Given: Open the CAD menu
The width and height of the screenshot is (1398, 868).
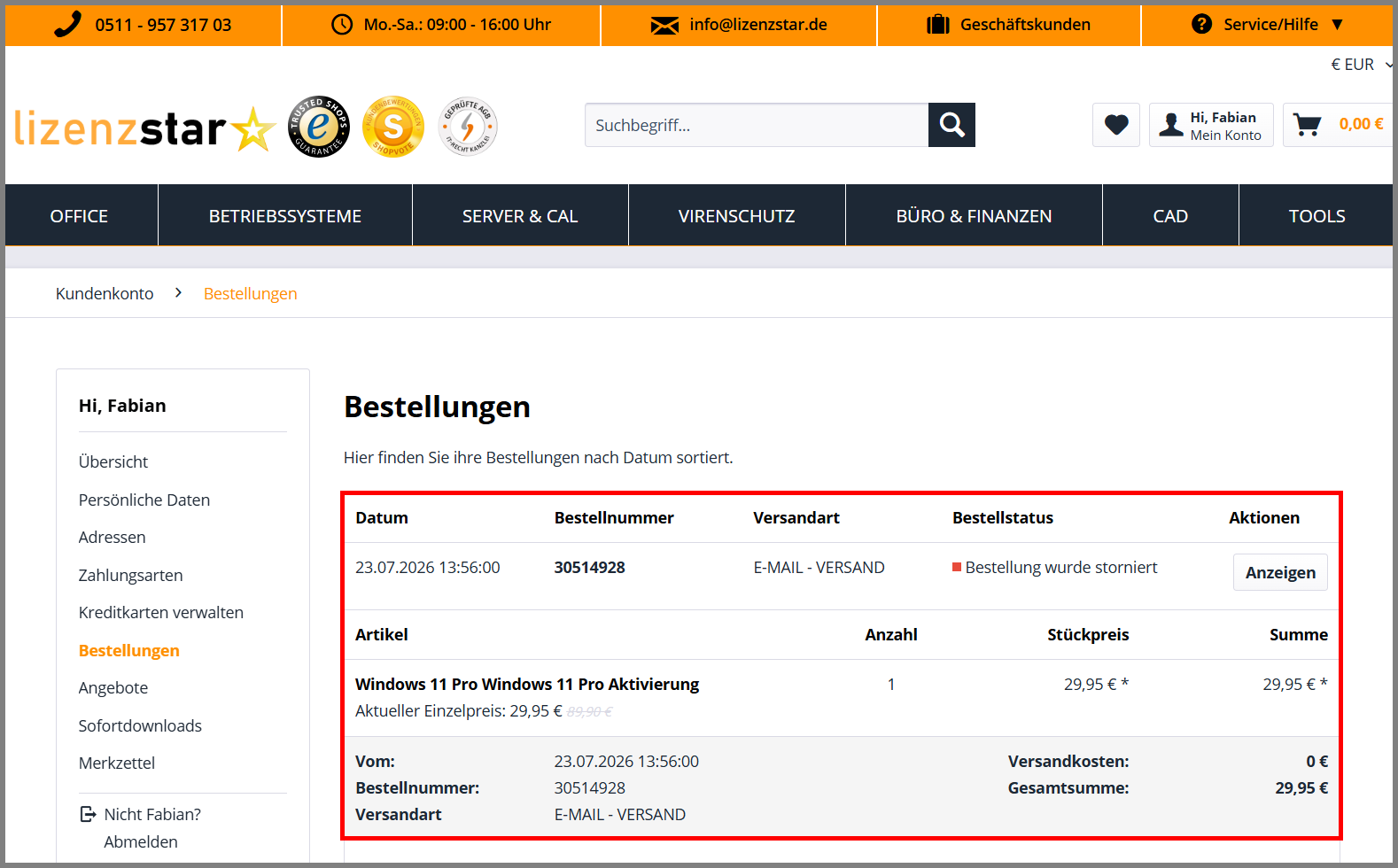Looking at the screenshot, I should (x=1170, y=216).
